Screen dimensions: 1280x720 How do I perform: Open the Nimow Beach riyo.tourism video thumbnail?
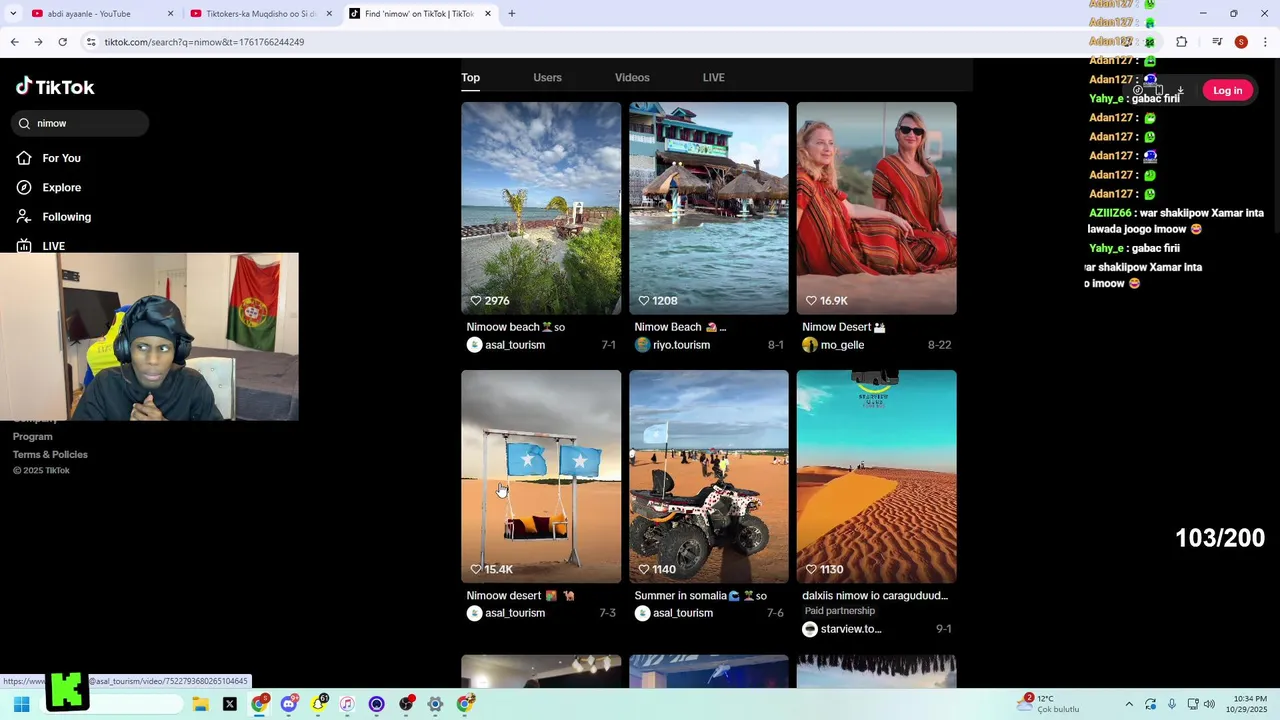click(709, 208)
